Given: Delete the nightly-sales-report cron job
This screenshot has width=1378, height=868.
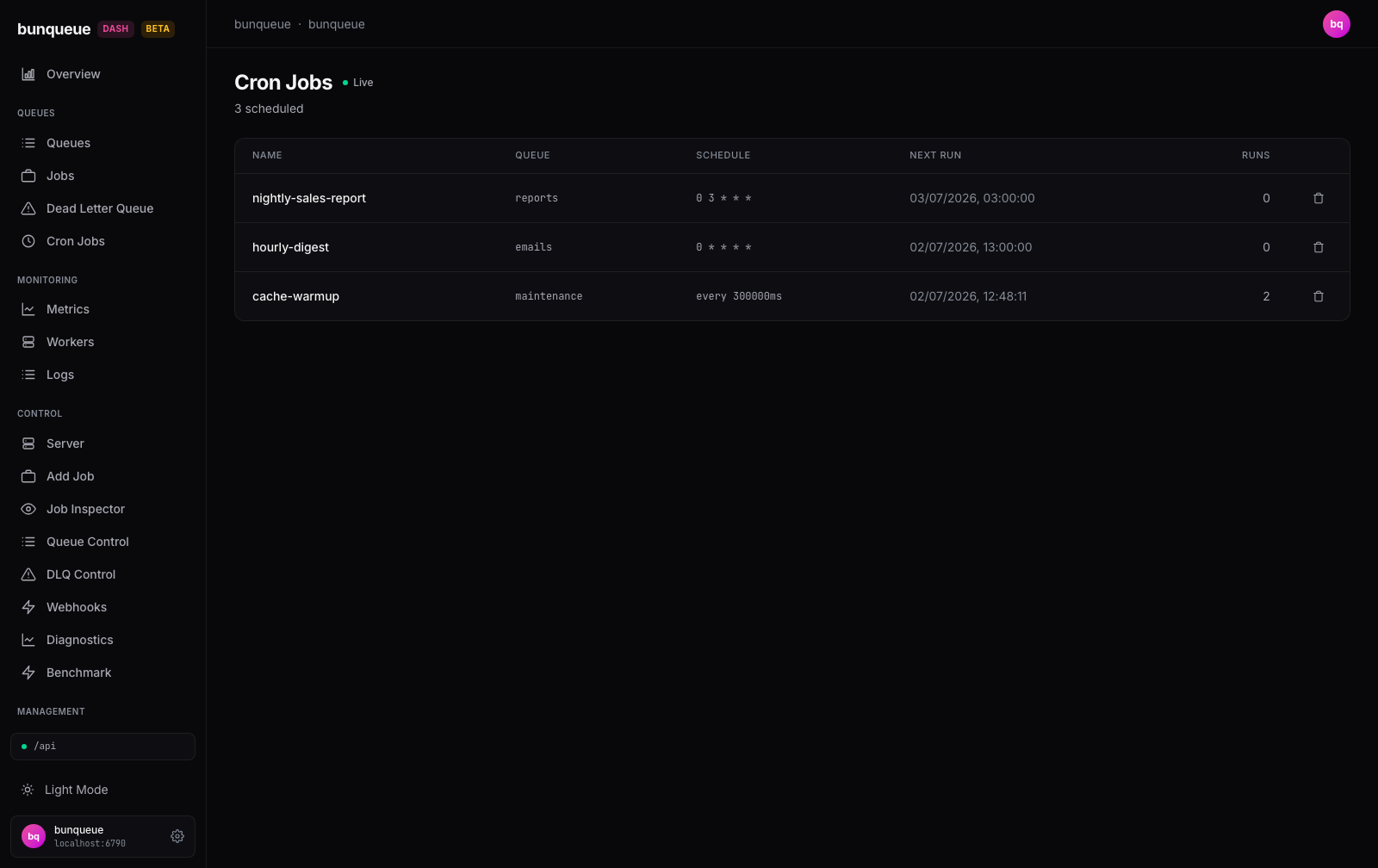Looking at the screenshot, I should [x=1318, y=198].
